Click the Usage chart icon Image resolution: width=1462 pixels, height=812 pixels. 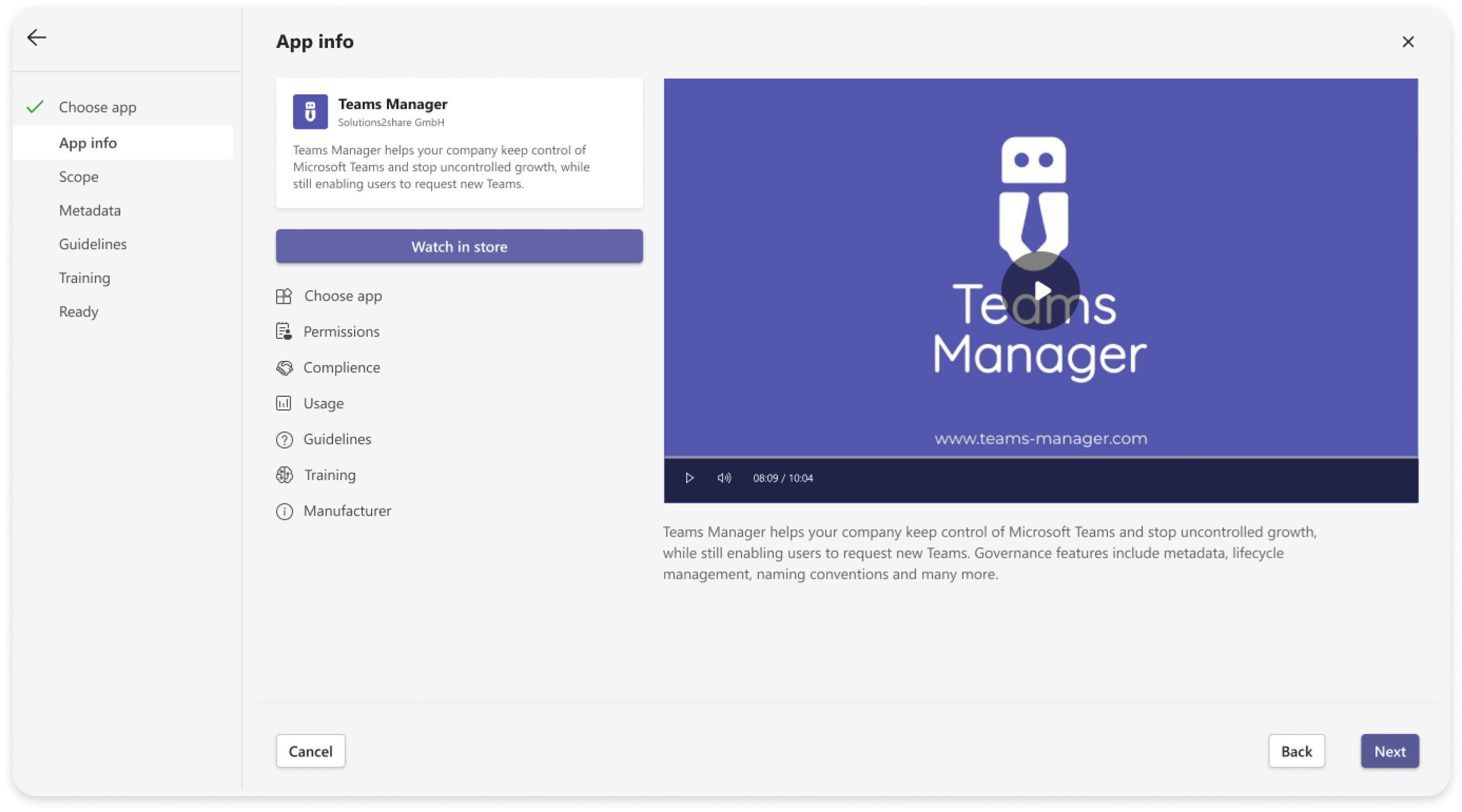click(x=284, y=404)
